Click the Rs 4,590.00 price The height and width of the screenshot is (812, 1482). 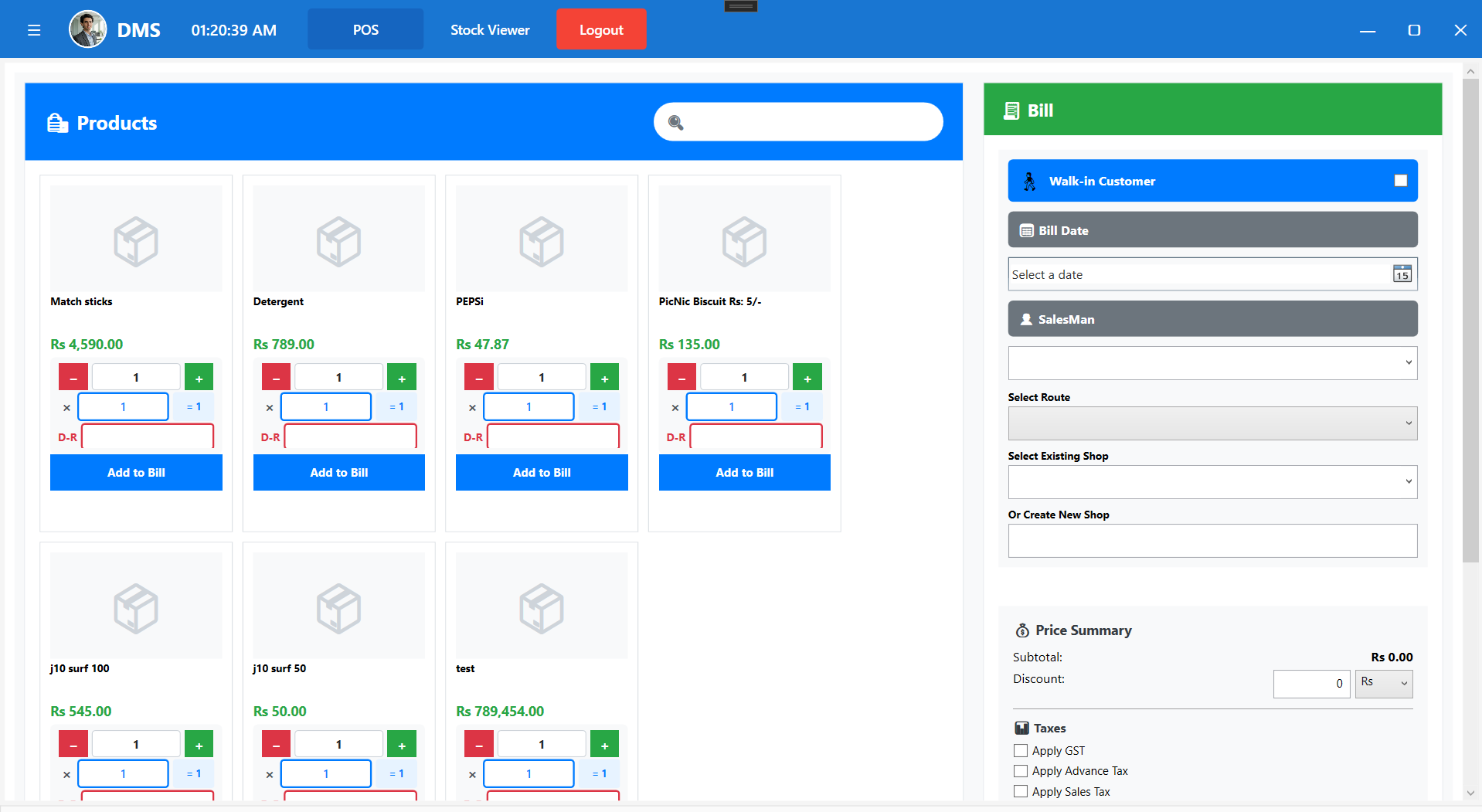(87, 345)
